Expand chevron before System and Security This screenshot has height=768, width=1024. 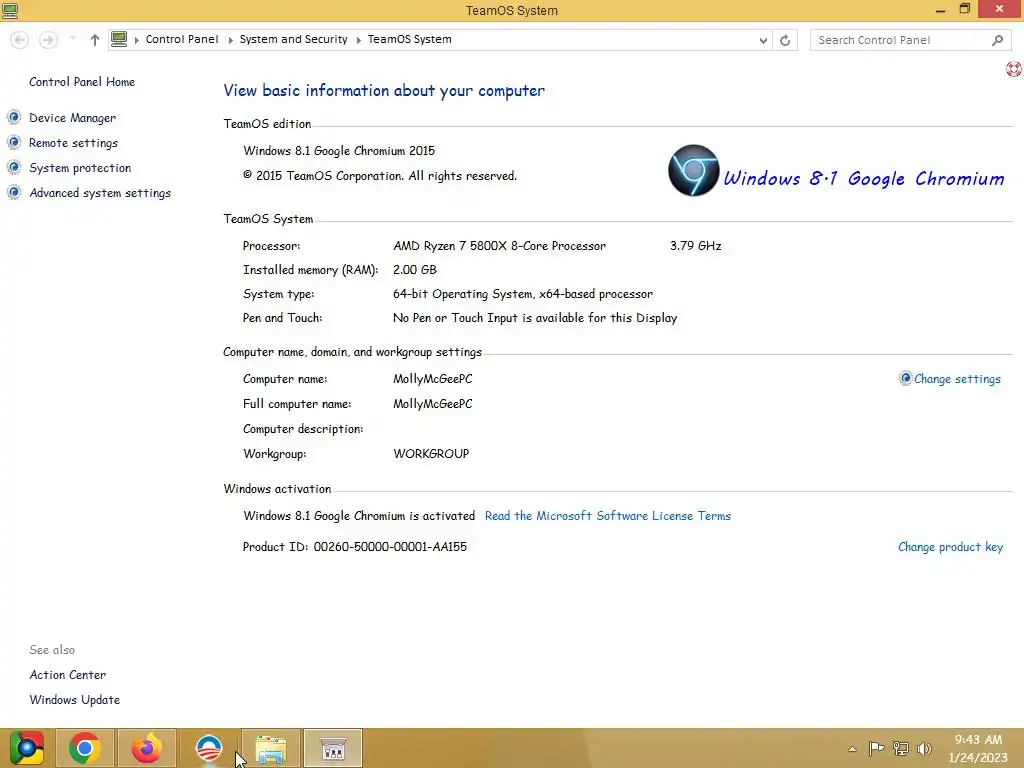pyautogui.click(x=231, y=40)
